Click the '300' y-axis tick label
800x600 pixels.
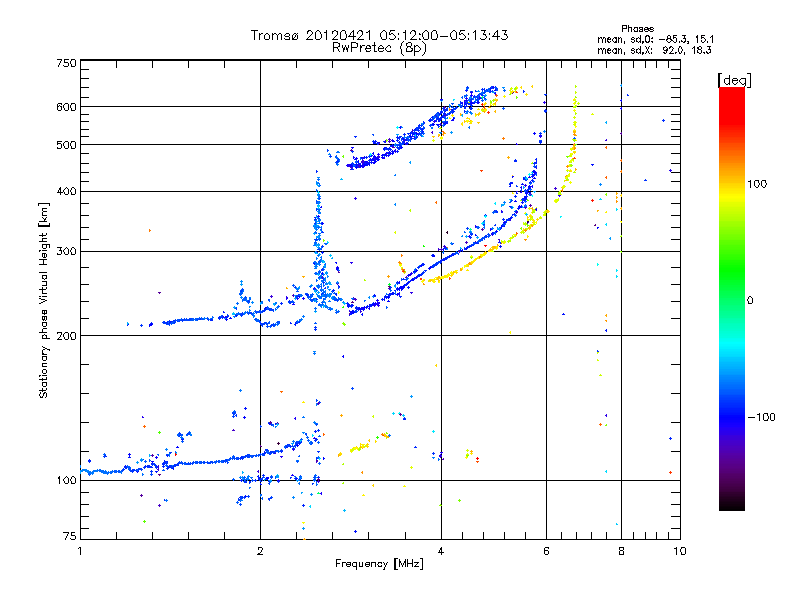coord(66,252)
